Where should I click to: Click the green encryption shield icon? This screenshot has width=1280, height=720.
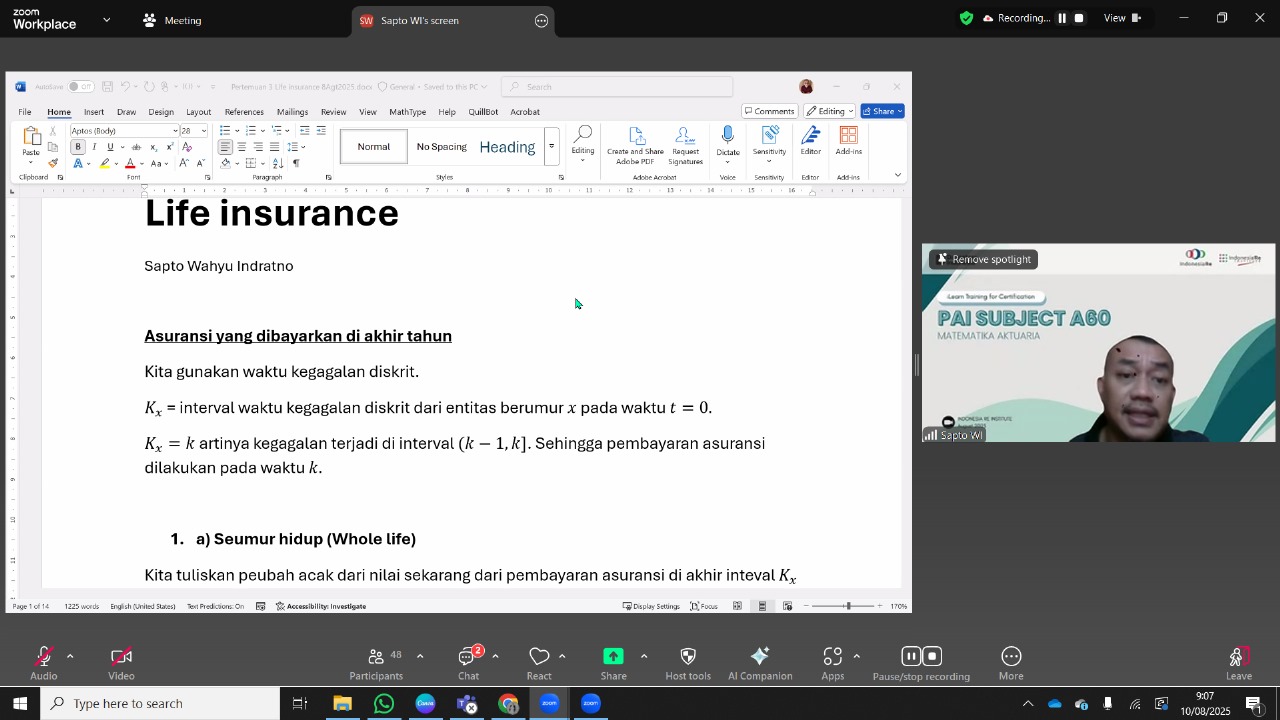tap(966, 18)
